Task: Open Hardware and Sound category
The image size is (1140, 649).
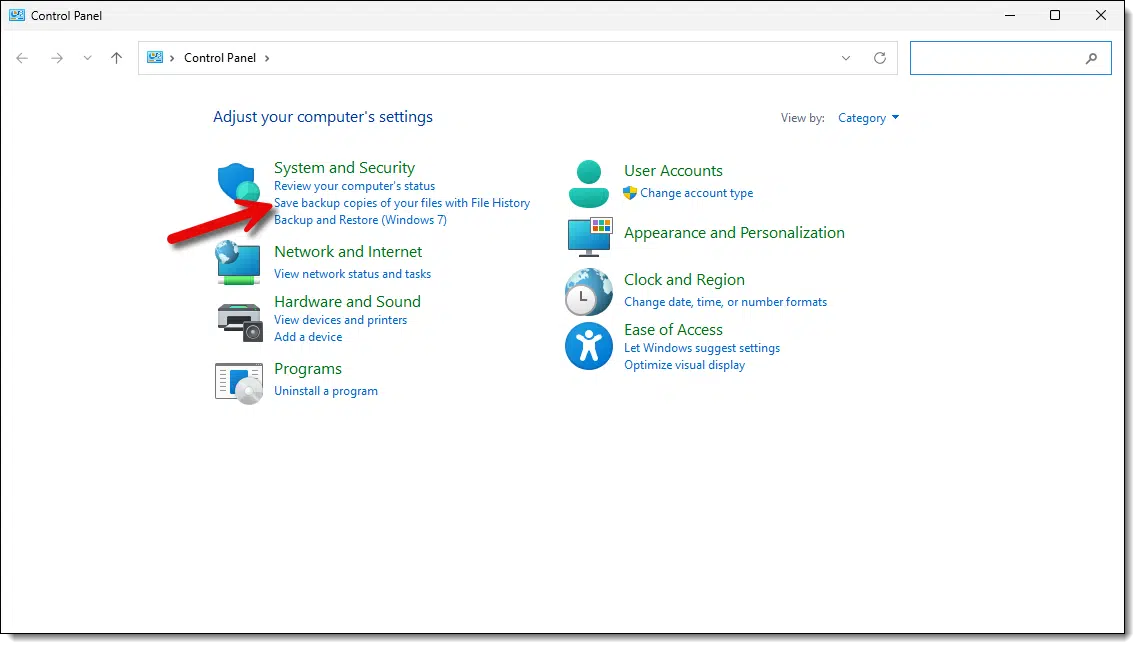Action: coord(347,302)
